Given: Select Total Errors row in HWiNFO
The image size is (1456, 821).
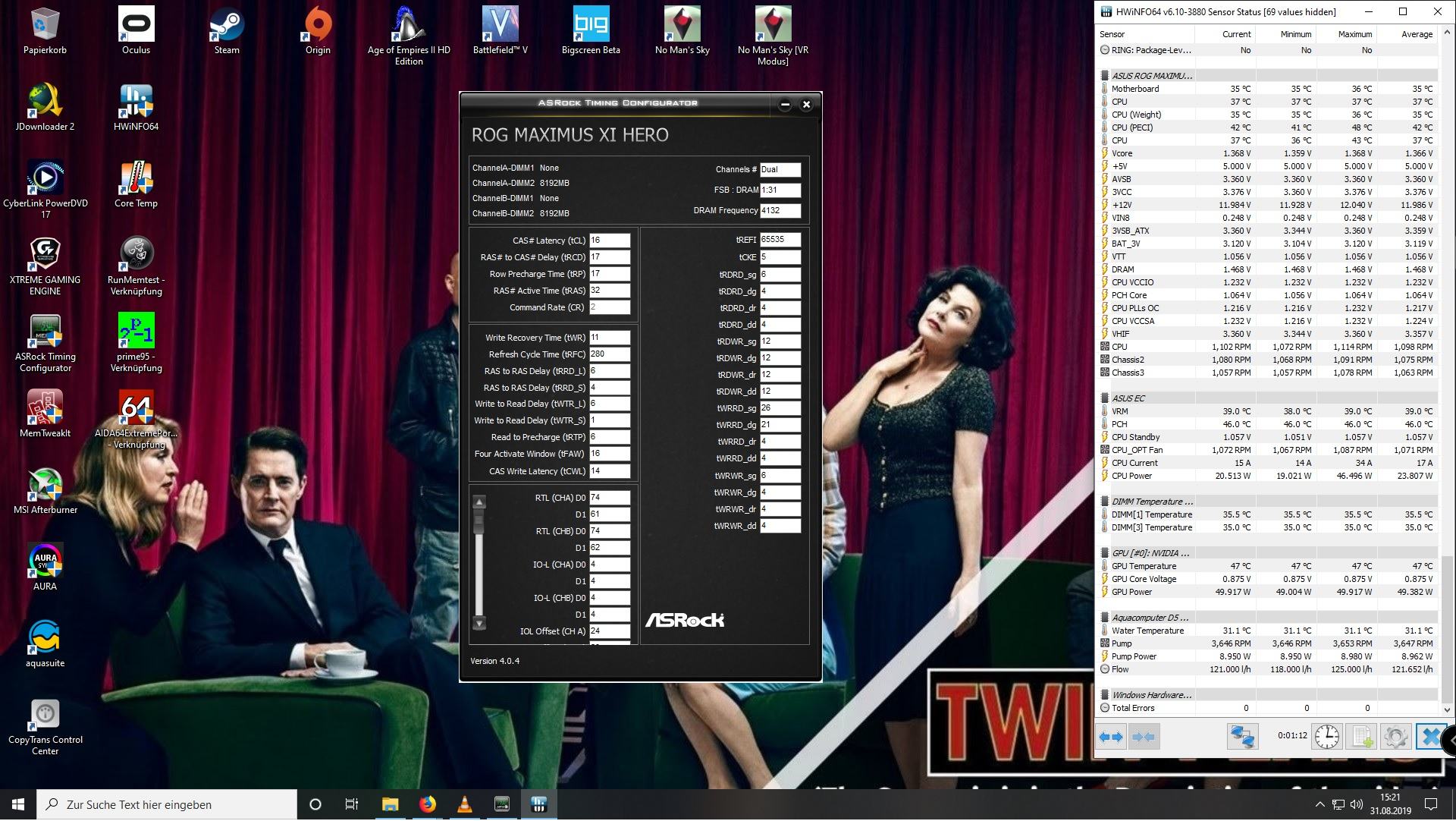Looking at the screenshot, I should click(1267, 708).
